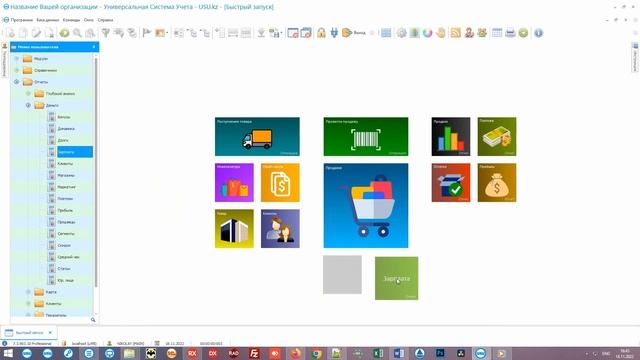640x360 pixels.
Task: Click the flag icon in the toolbar
Action: coord(147,33)
